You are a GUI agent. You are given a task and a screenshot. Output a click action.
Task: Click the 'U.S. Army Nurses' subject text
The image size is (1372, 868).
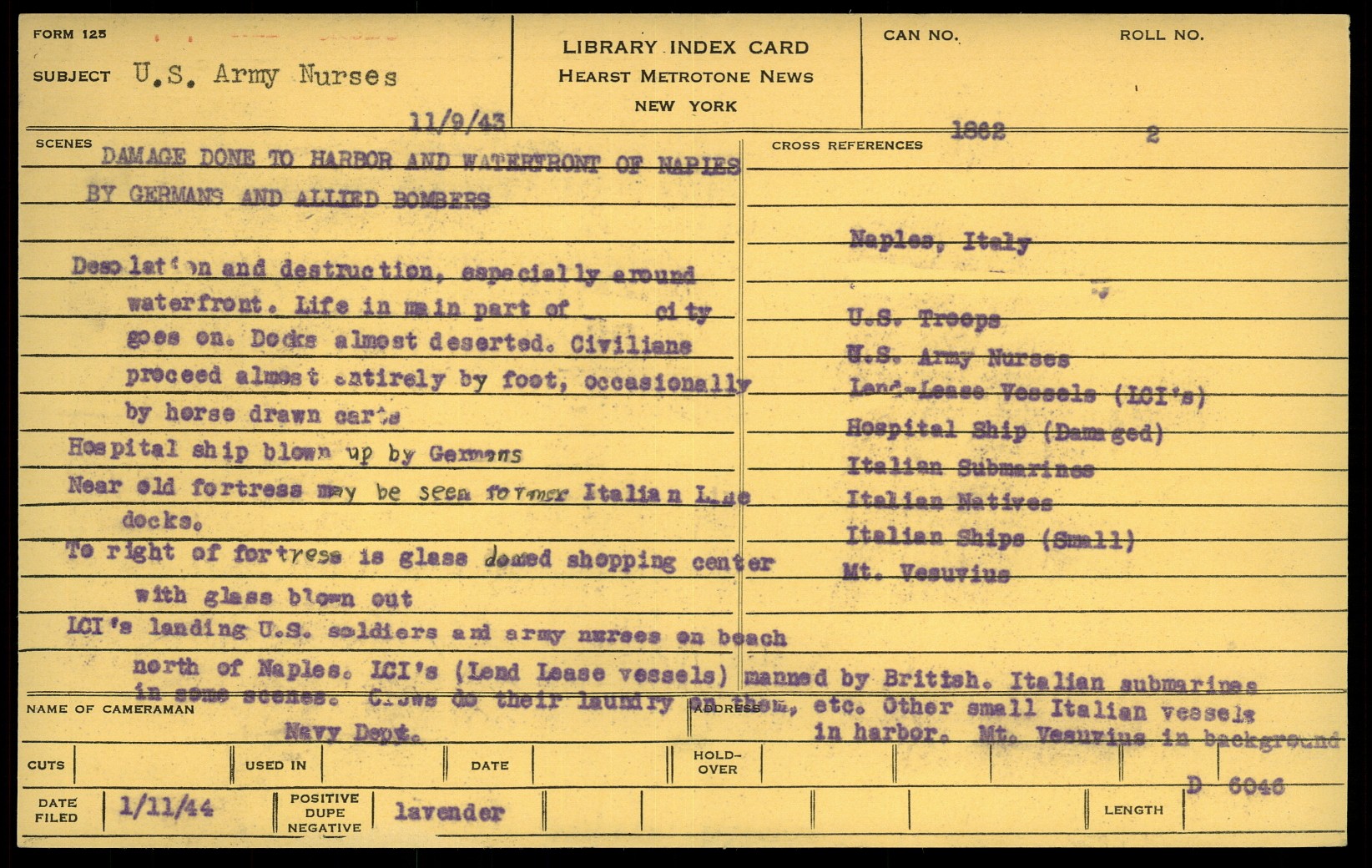pos(265,76)
